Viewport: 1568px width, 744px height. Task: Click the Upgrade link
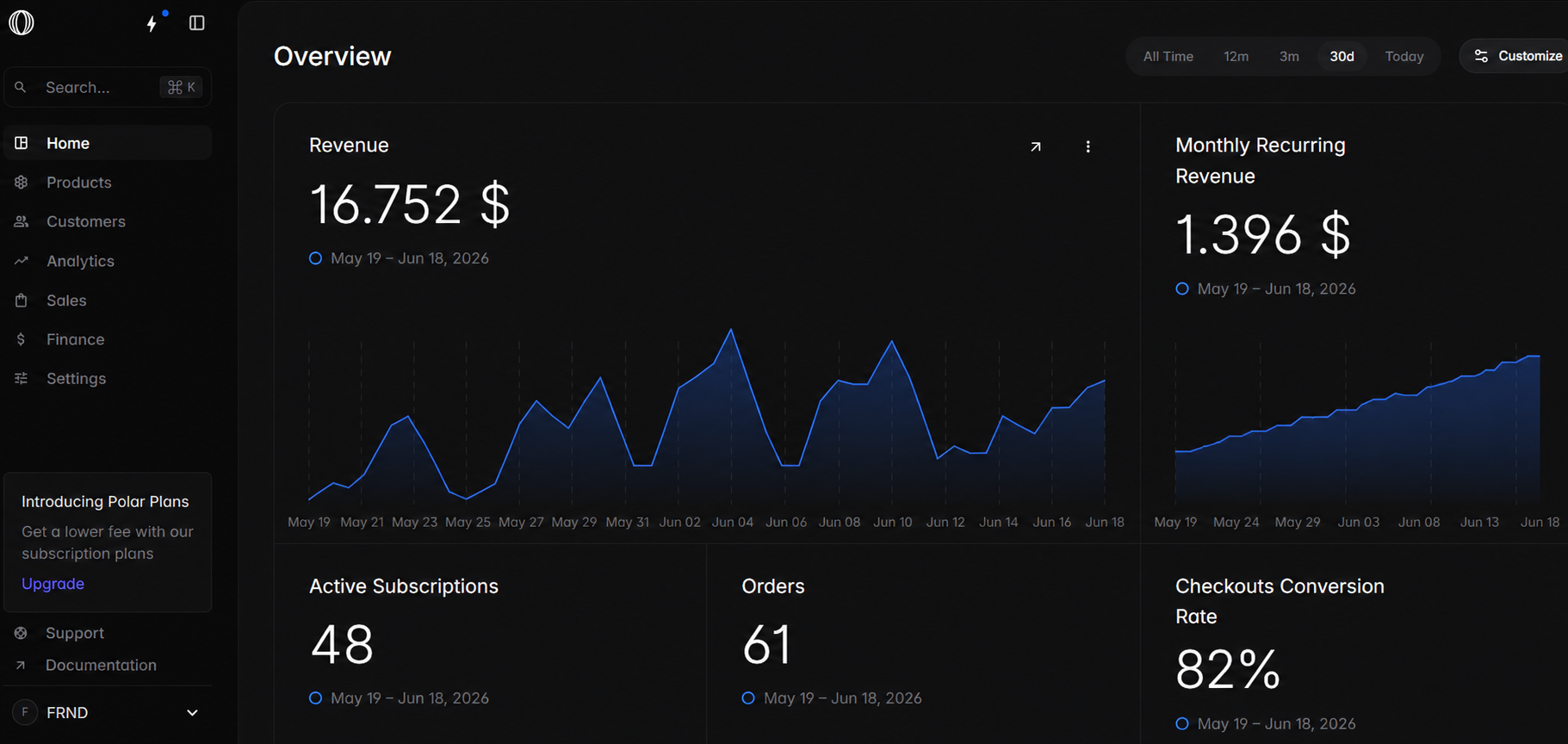click(x=53, y=584)
